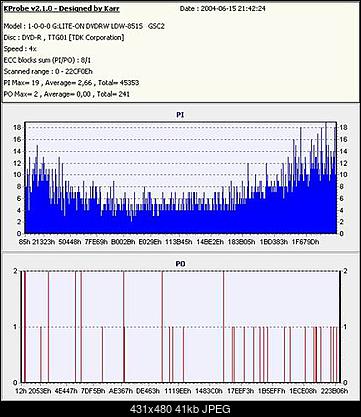Click the 17EEF3h label on PO axis

point(240,391)
